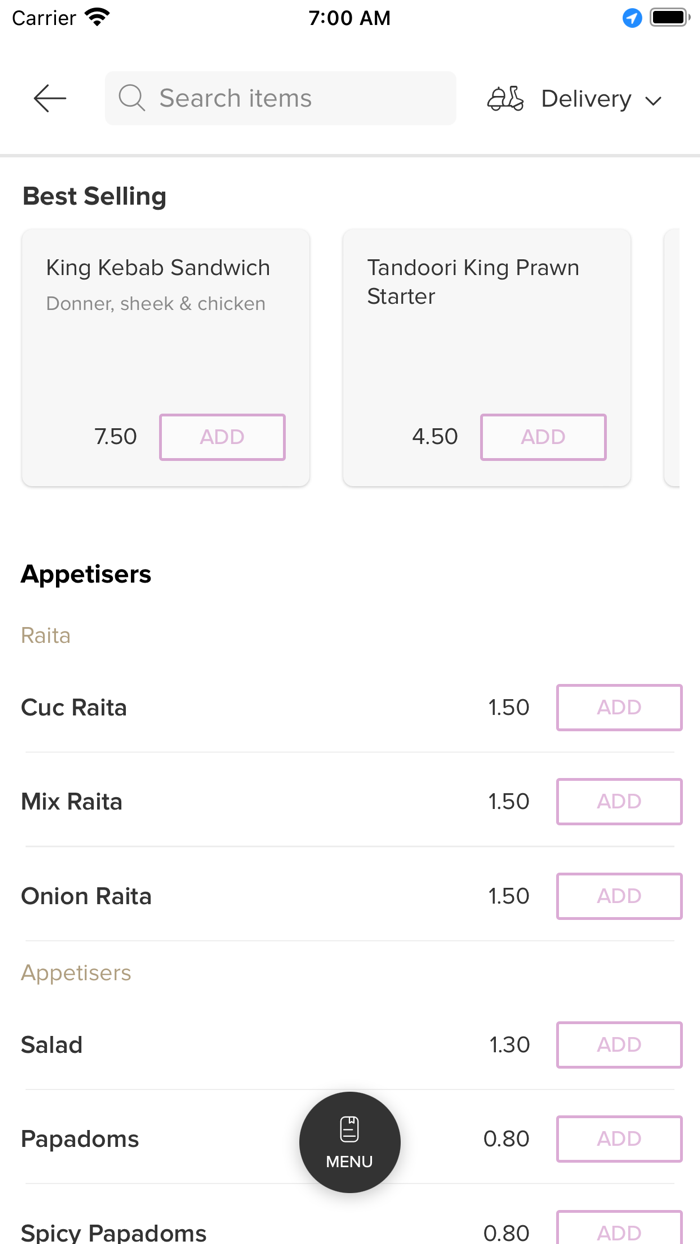Expand the Delivery dropdown chevron

tap(654, 100)
